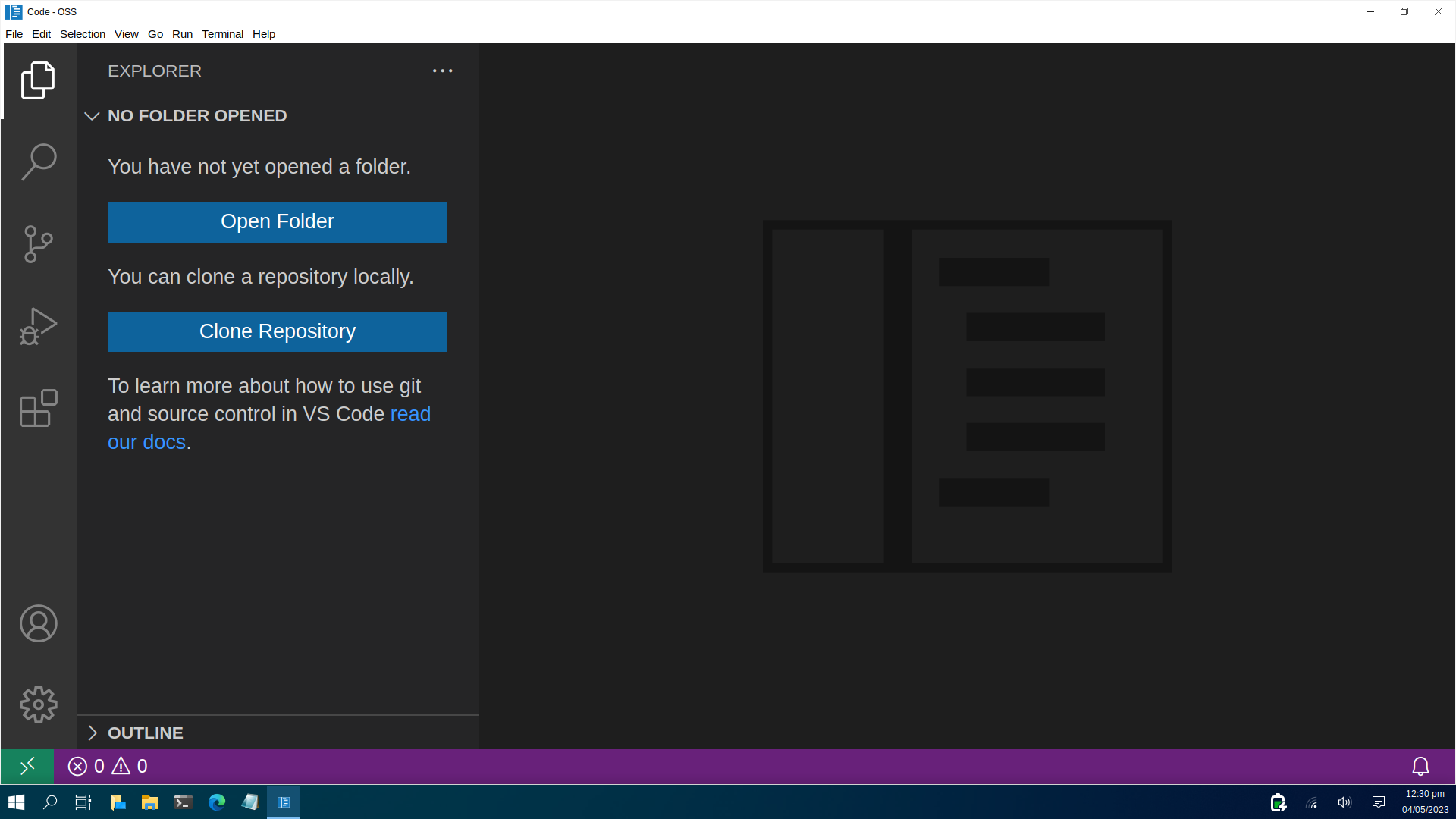
Task: Click the Open Folder button
Action: point(277,222)
